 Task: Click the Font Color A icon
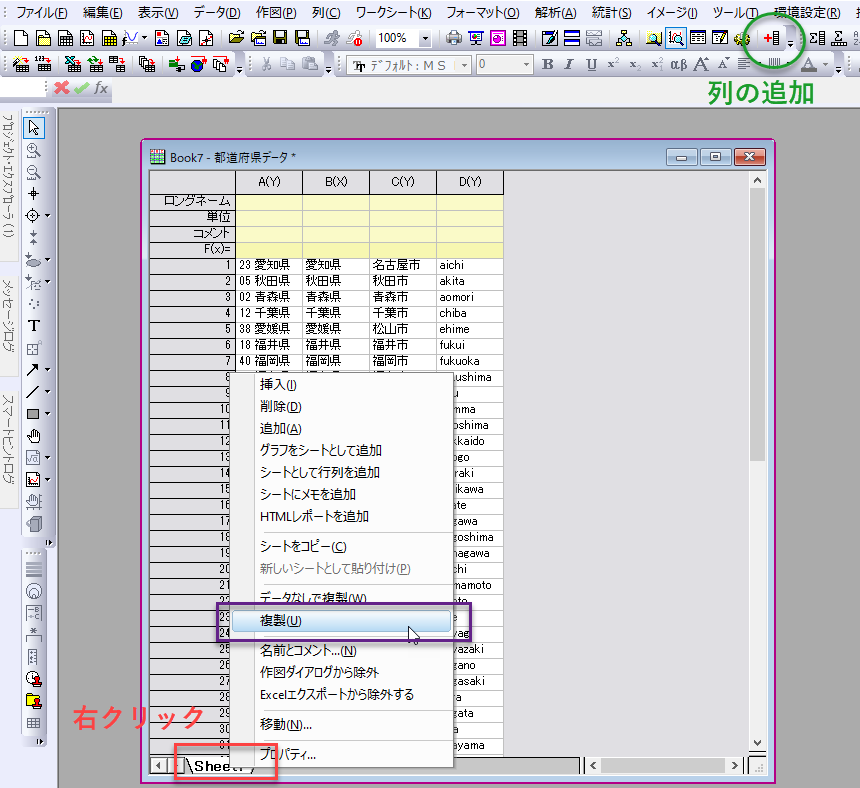coord(808,65)
